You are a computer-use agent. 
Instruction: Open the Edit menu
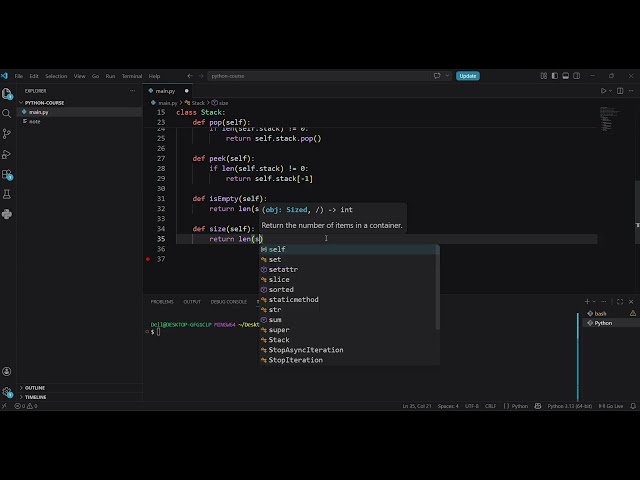34,76
